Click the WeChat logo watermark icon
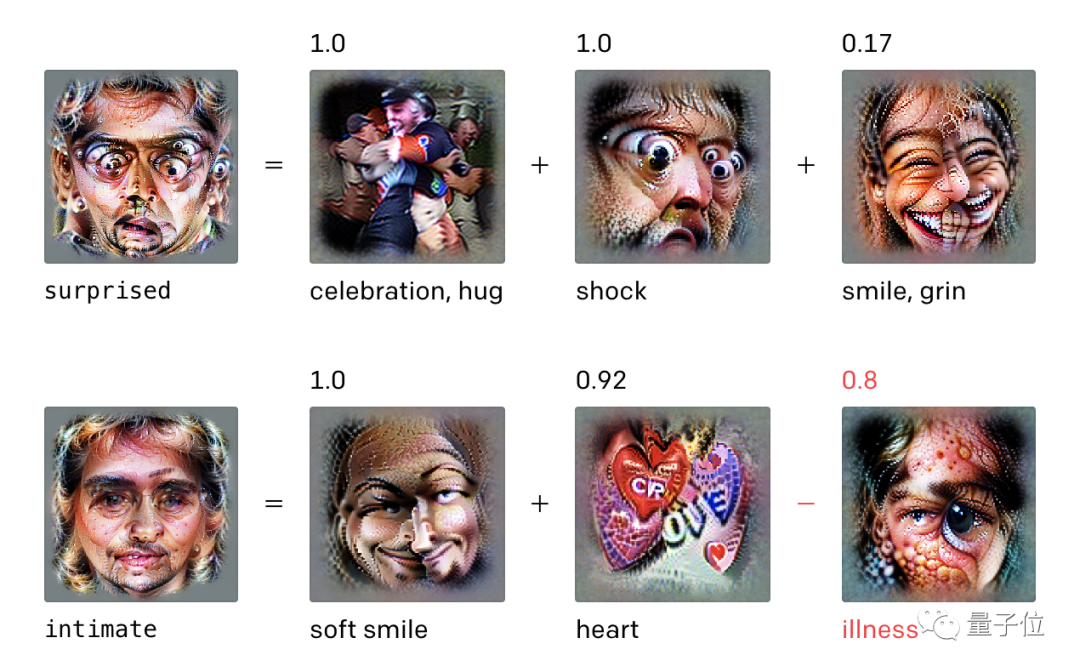1080x672 pixels. [938, 624]
